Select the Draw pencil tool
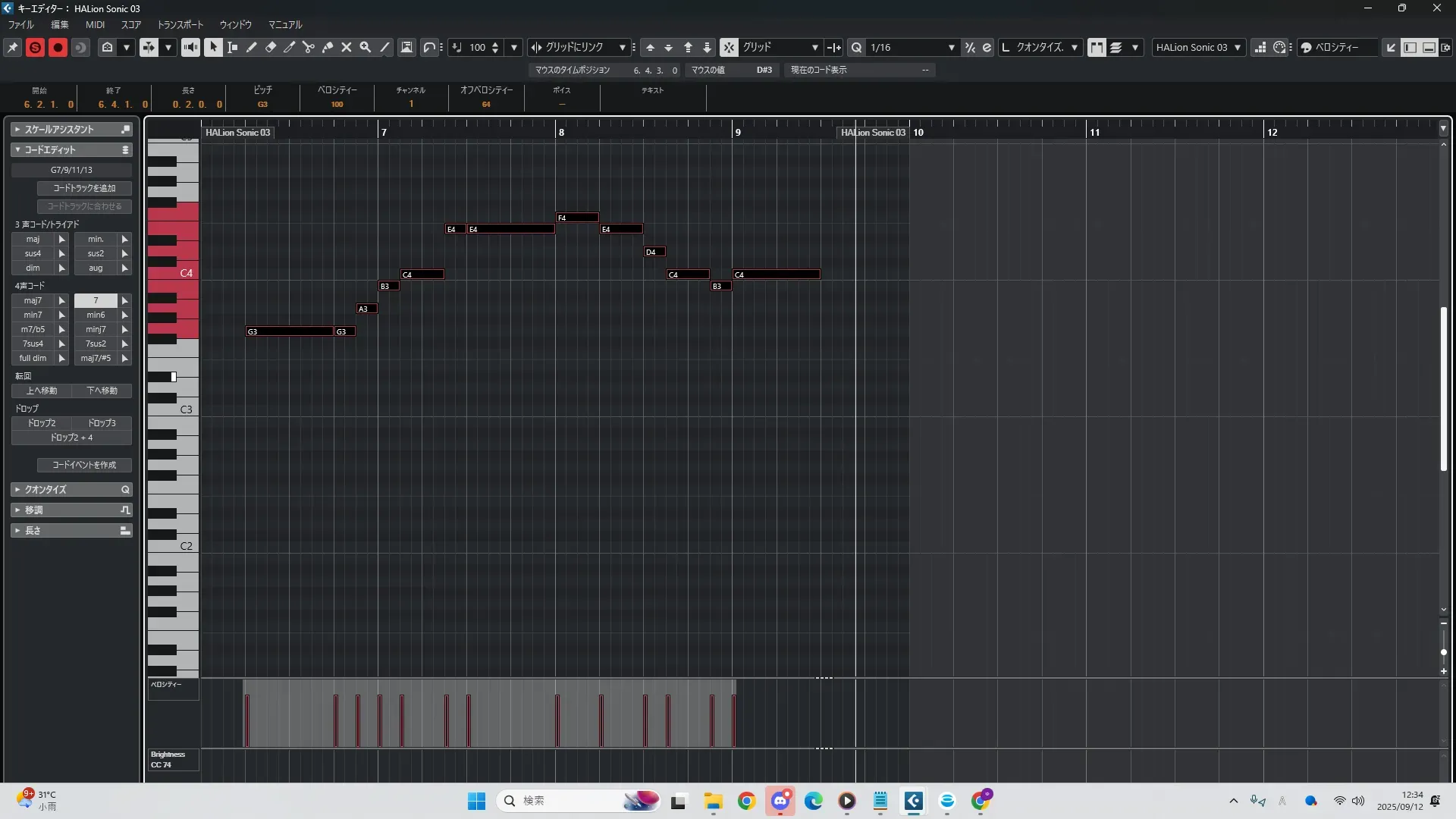 pyautogui.click(x=252, y=47)
